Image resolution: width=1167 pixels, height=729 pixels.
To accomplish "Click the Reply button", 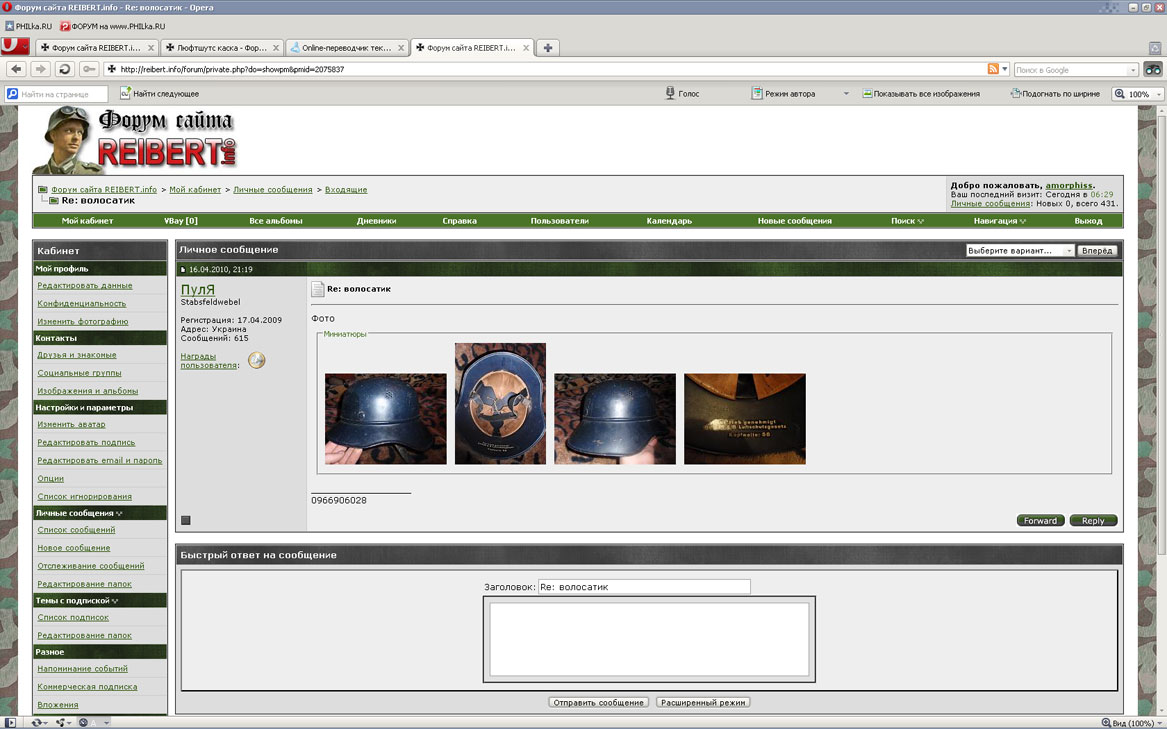I will 1093,520.
